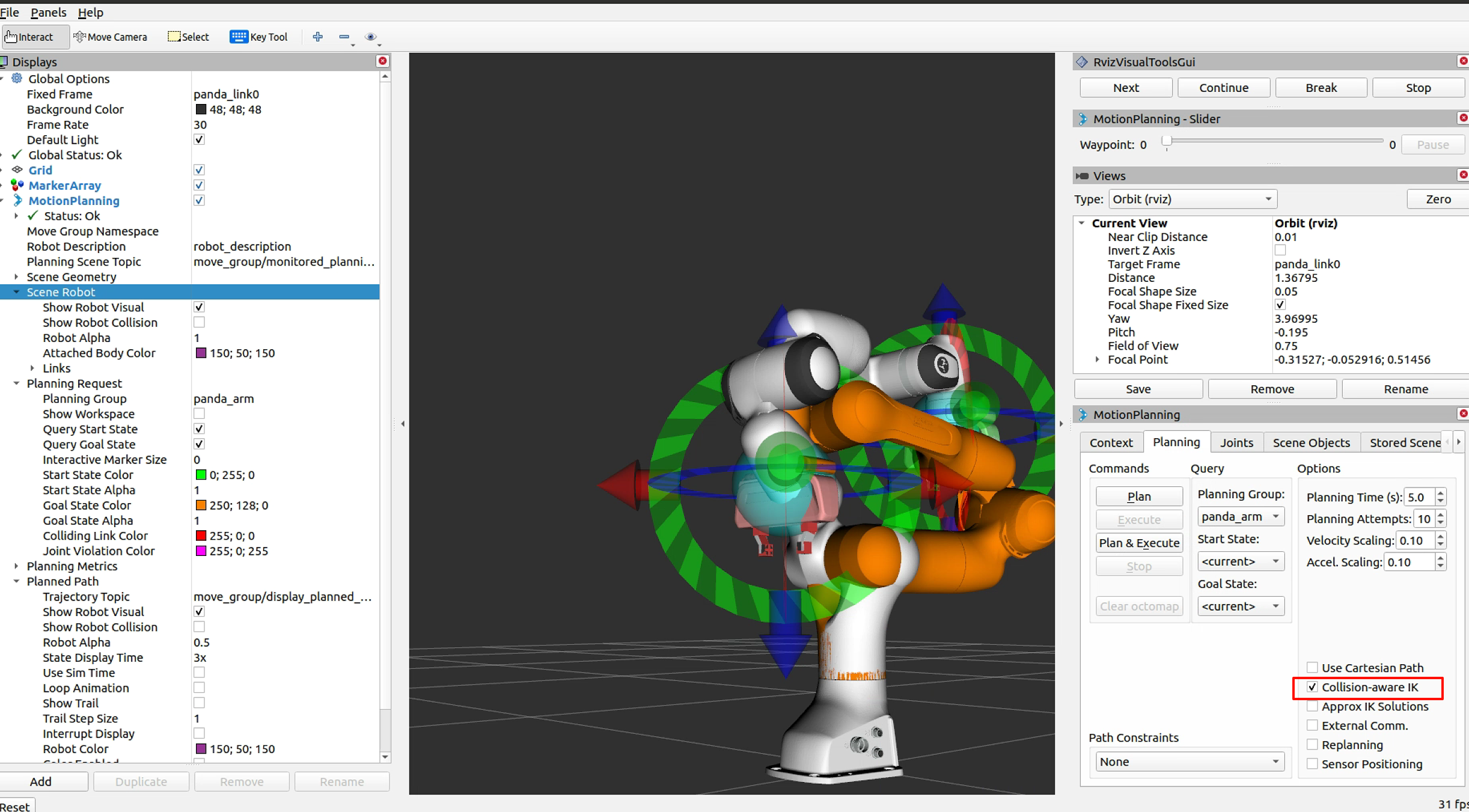Click the minus remove-tool icon

click(x=344, y=37)
